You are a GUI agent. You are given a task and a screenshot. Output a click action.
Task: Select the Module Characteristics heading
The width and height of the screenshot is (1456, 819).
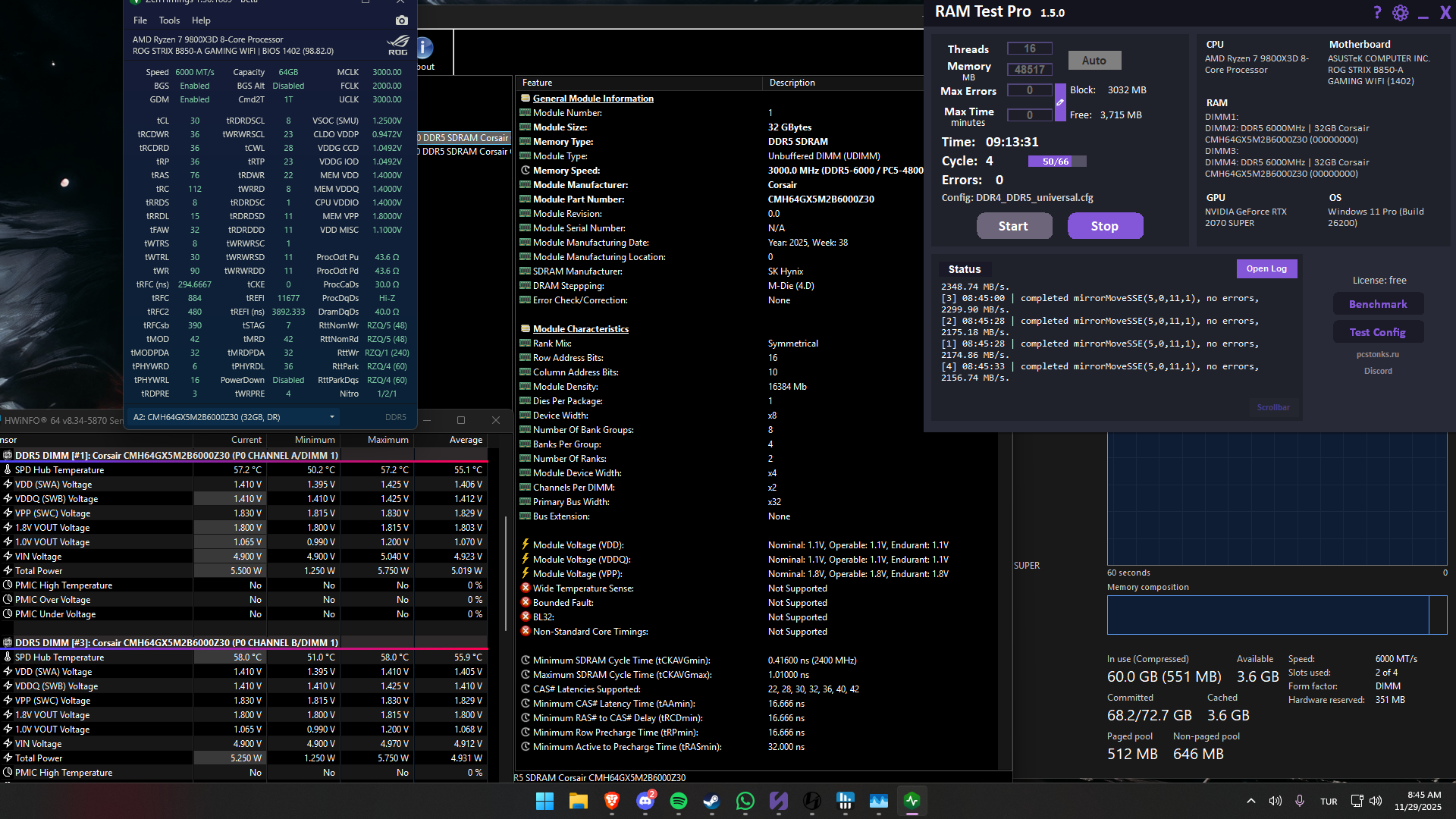pos(581,329)
